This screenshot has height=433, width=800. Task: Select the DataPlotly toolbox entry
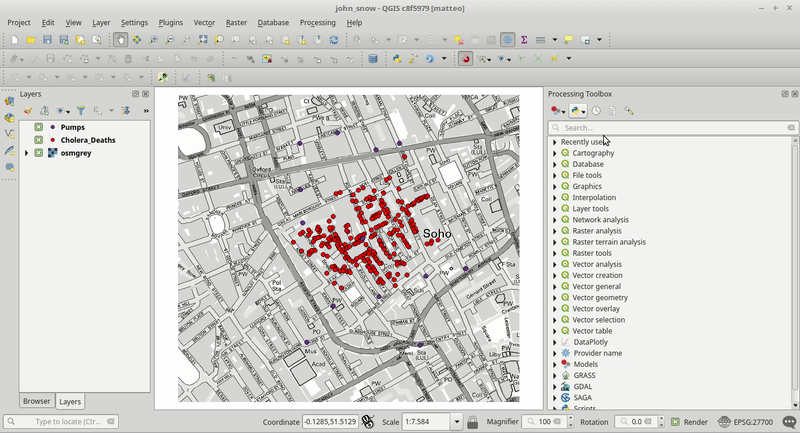coord(590,342)
